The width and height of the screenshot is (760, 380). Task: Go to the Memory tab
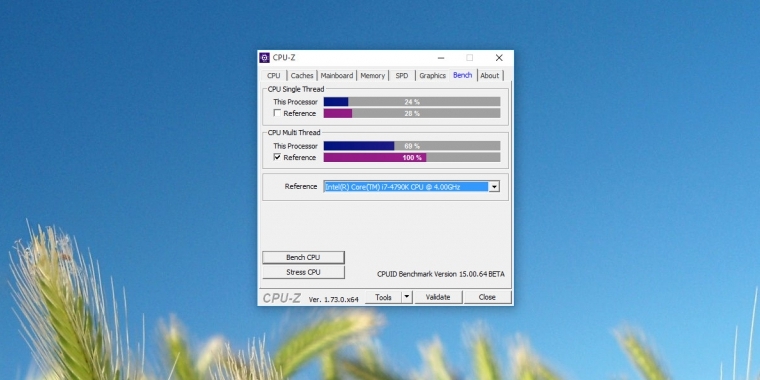coord(373,76)
